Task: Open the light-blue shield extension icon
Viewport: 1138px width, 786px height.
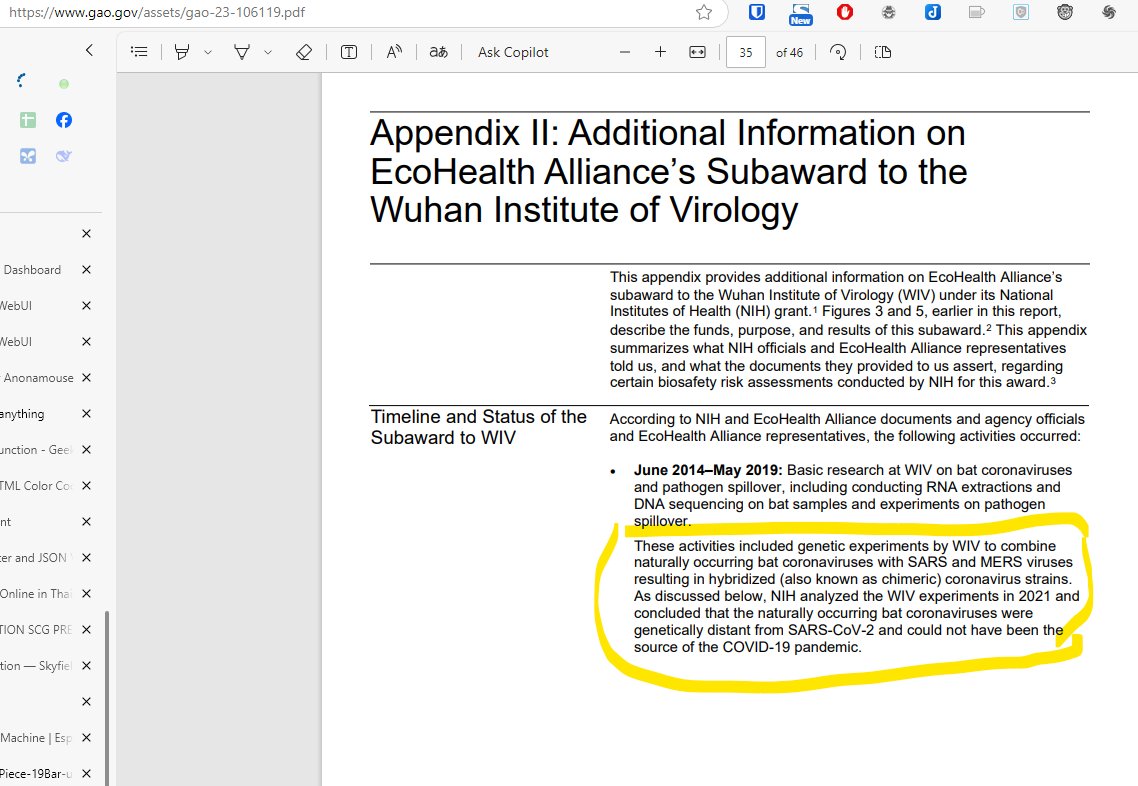Action: point(1021,12)
